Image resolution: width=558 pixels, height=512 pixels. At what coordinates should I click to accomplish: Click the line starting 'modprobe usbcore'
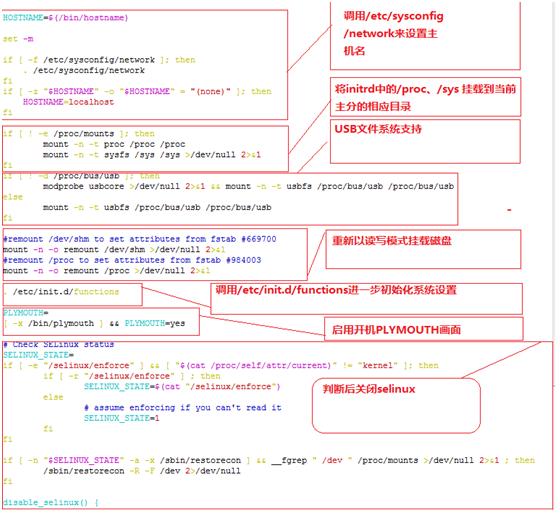248,186
